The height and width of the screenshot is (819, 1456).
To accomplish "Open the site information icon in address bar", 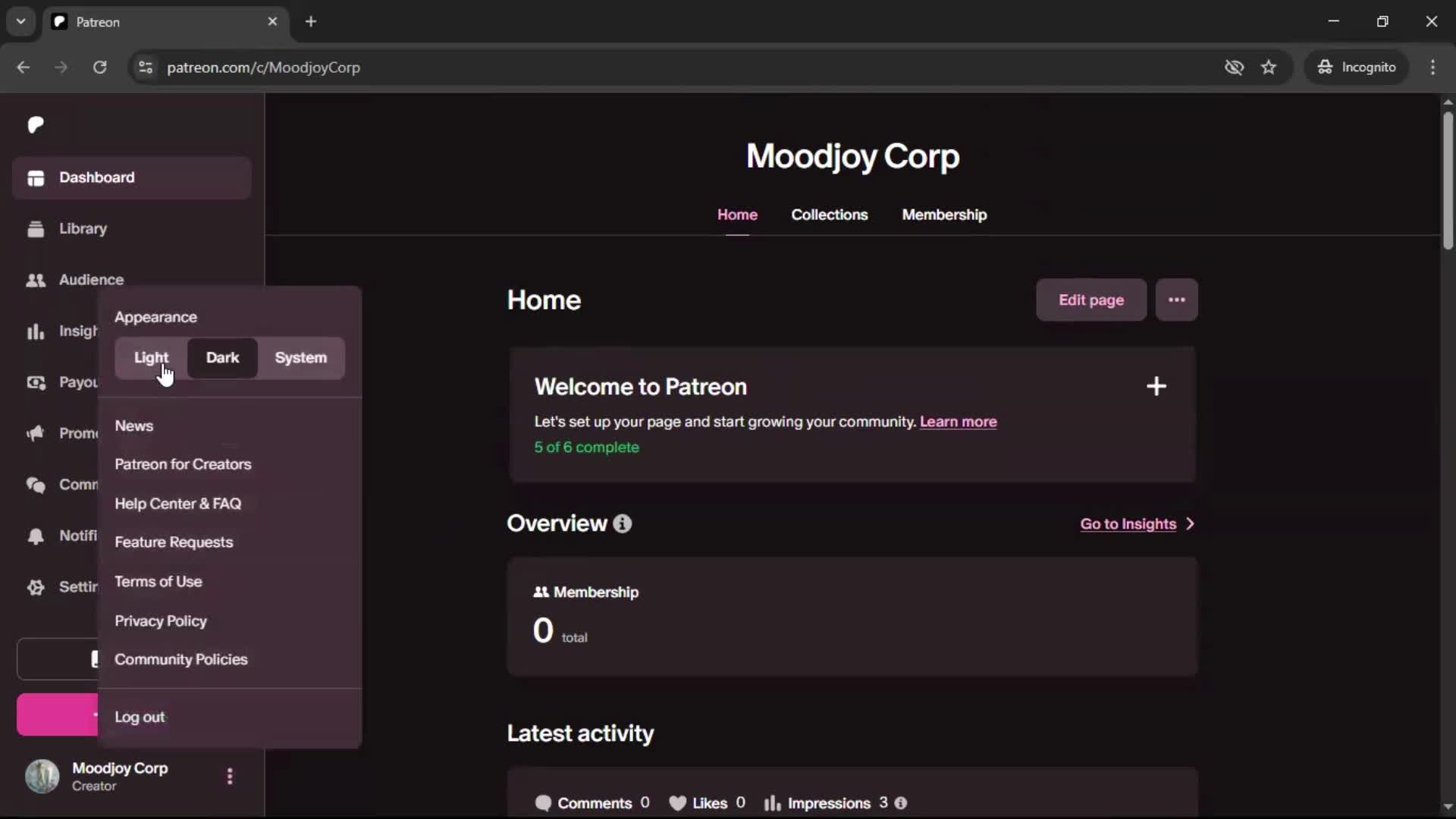I will coord(146,67).
